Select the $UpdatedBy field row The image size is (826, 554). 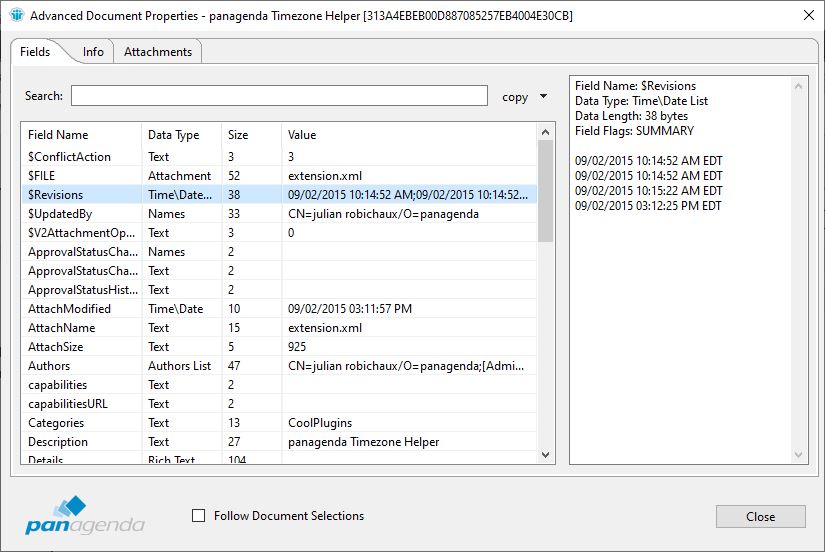(279, 214)
